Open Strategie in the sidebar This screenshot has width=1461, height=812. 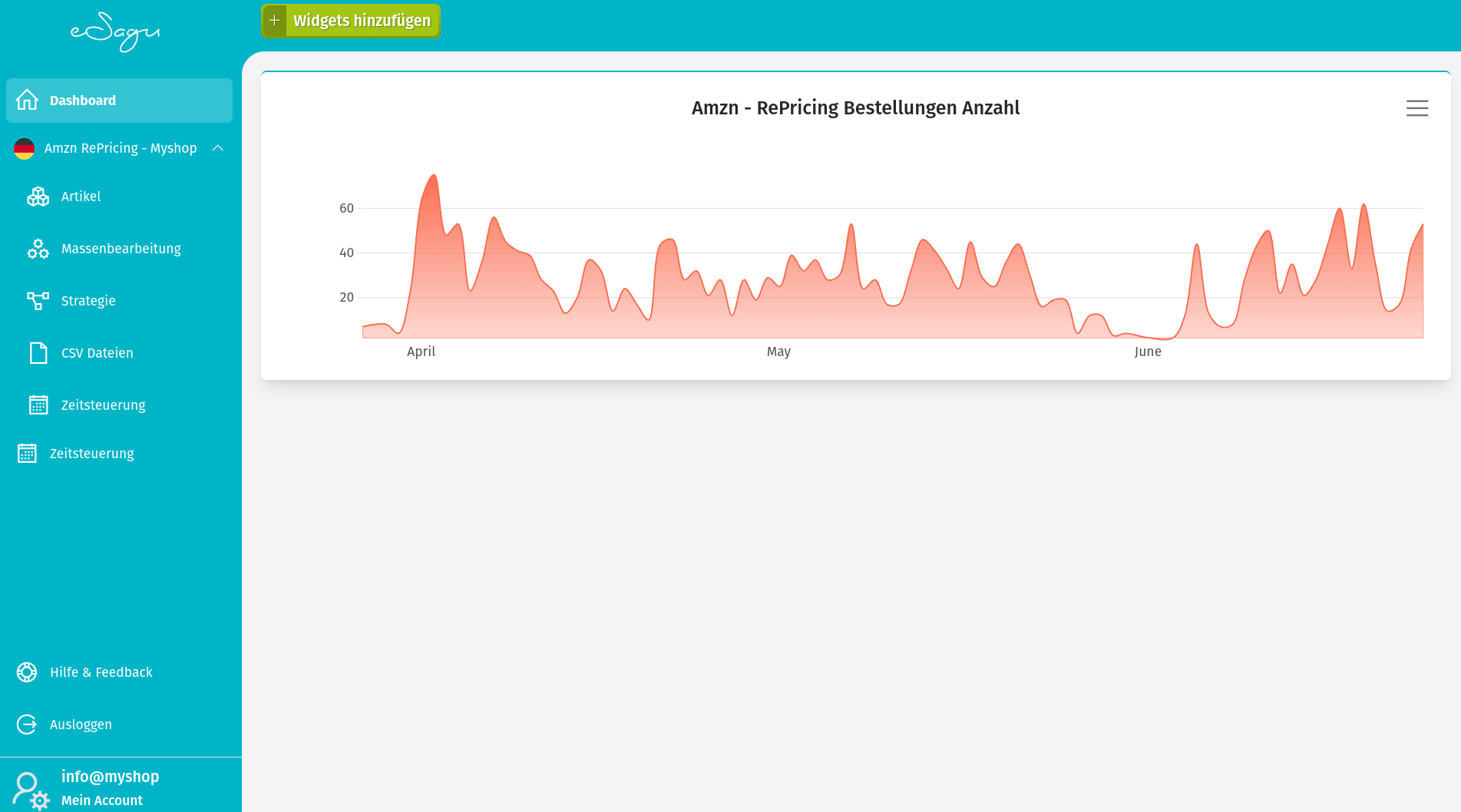(88, 301)
